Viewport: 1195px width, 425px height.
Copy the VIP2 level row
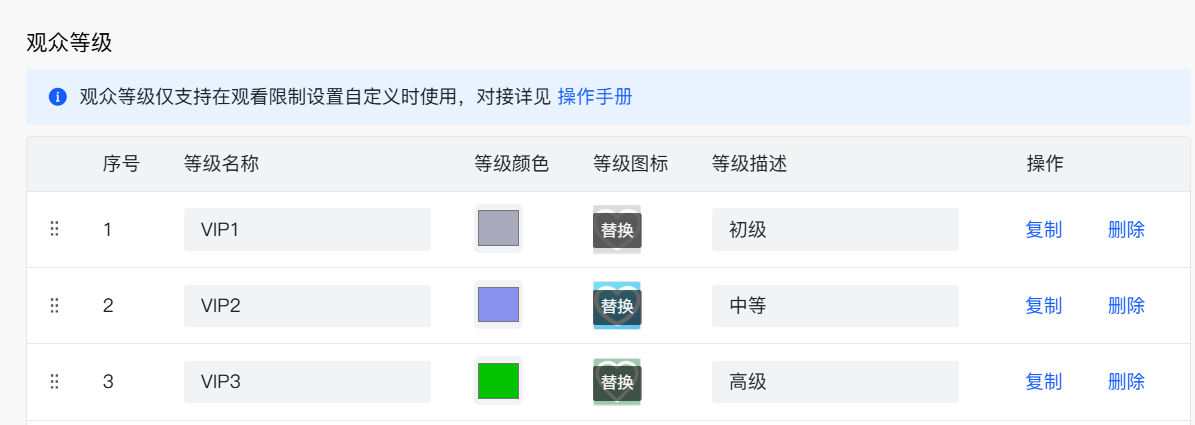click(1043, 306)
